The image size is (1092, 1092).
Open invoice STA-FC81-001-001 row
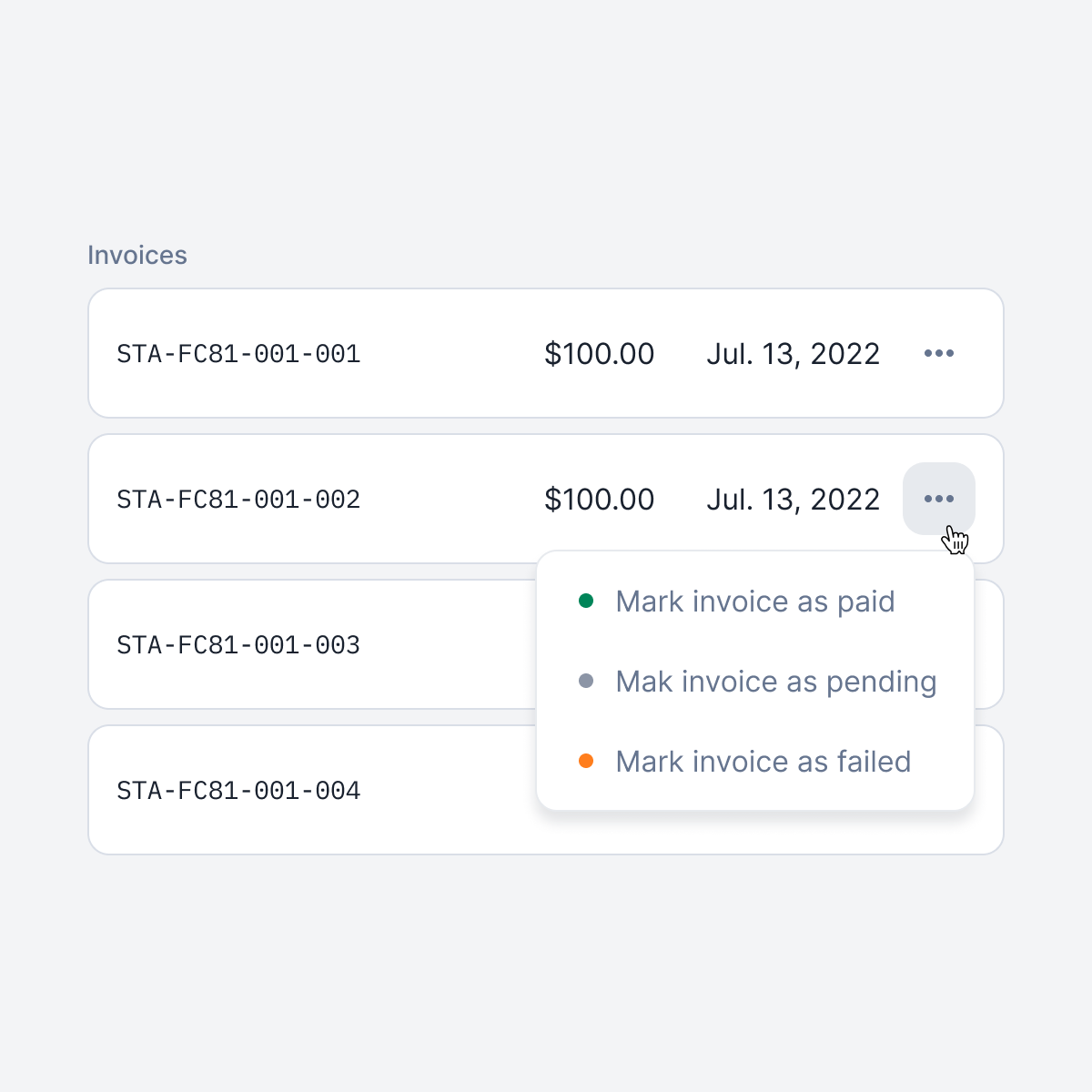click(x=546, y=353)
